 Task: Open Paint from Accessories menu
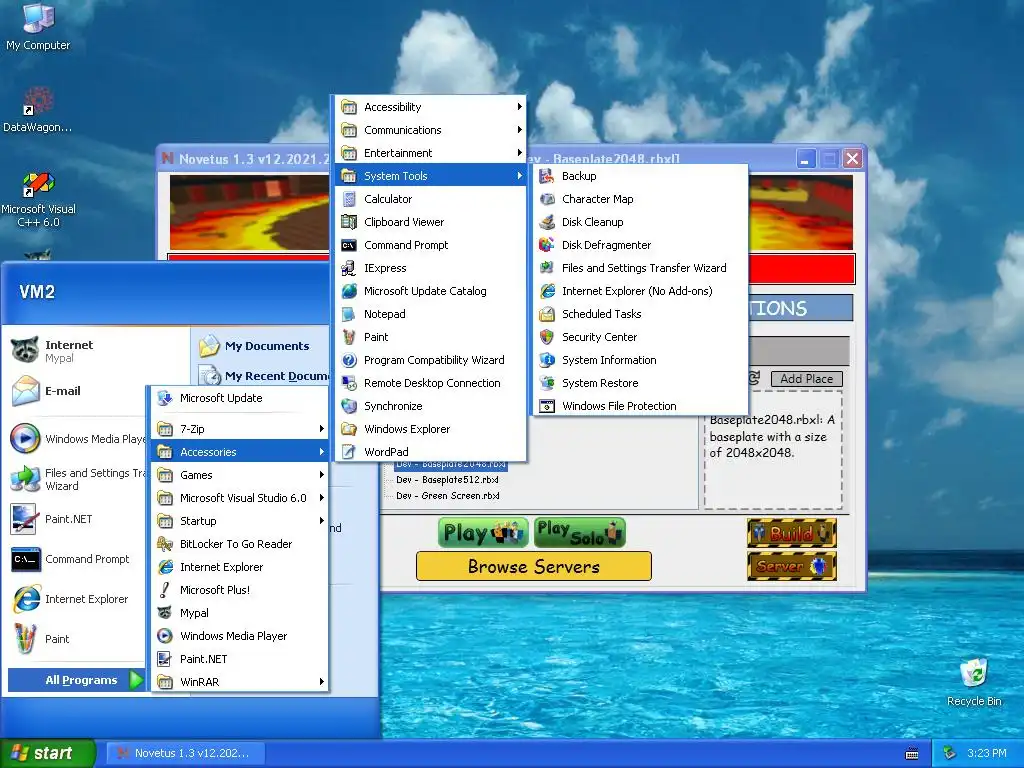[x=431, y=337]
